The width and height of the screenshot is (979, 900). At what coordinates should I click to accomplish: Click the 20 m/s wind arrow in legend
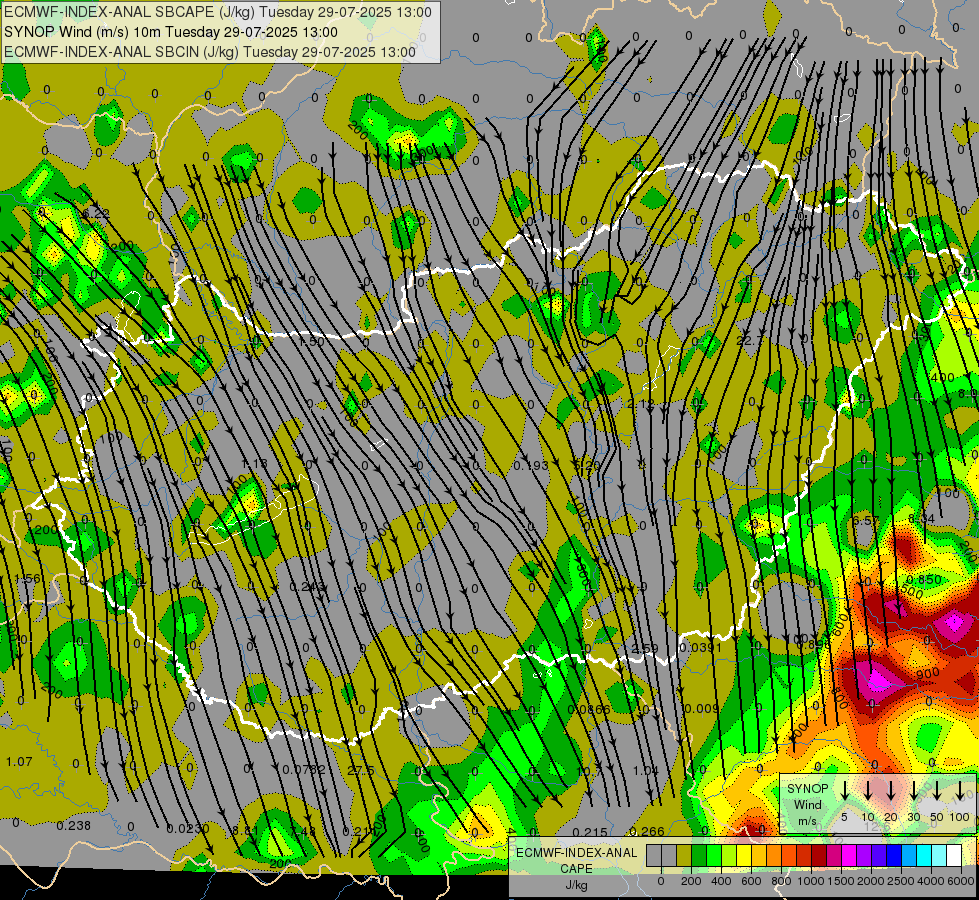tap(891, 789)
